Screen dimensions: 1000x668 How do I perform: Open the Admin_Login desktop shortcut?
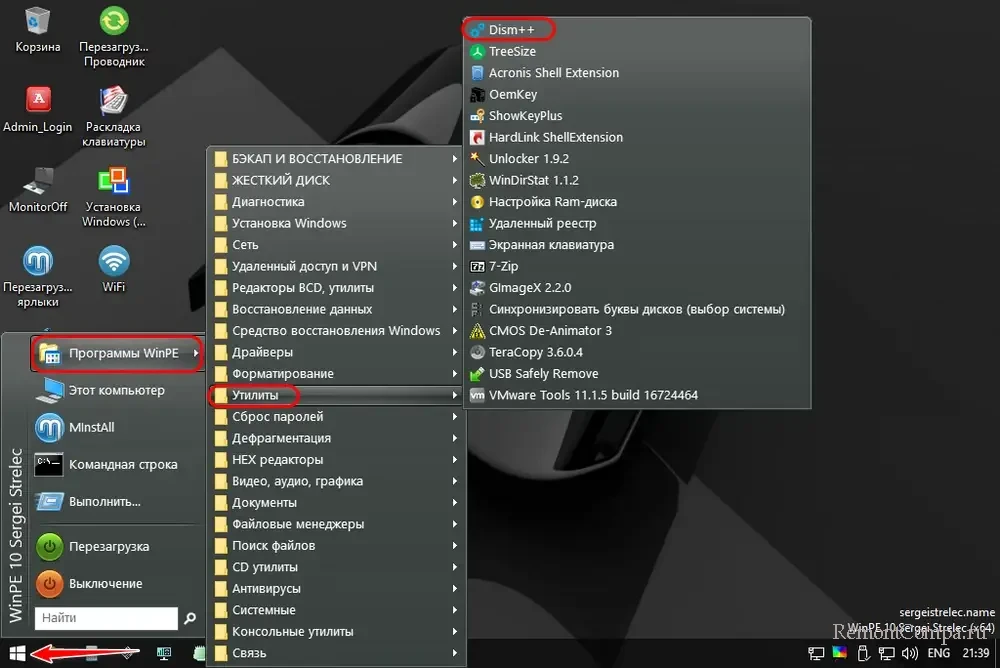[x=38, y=109]
